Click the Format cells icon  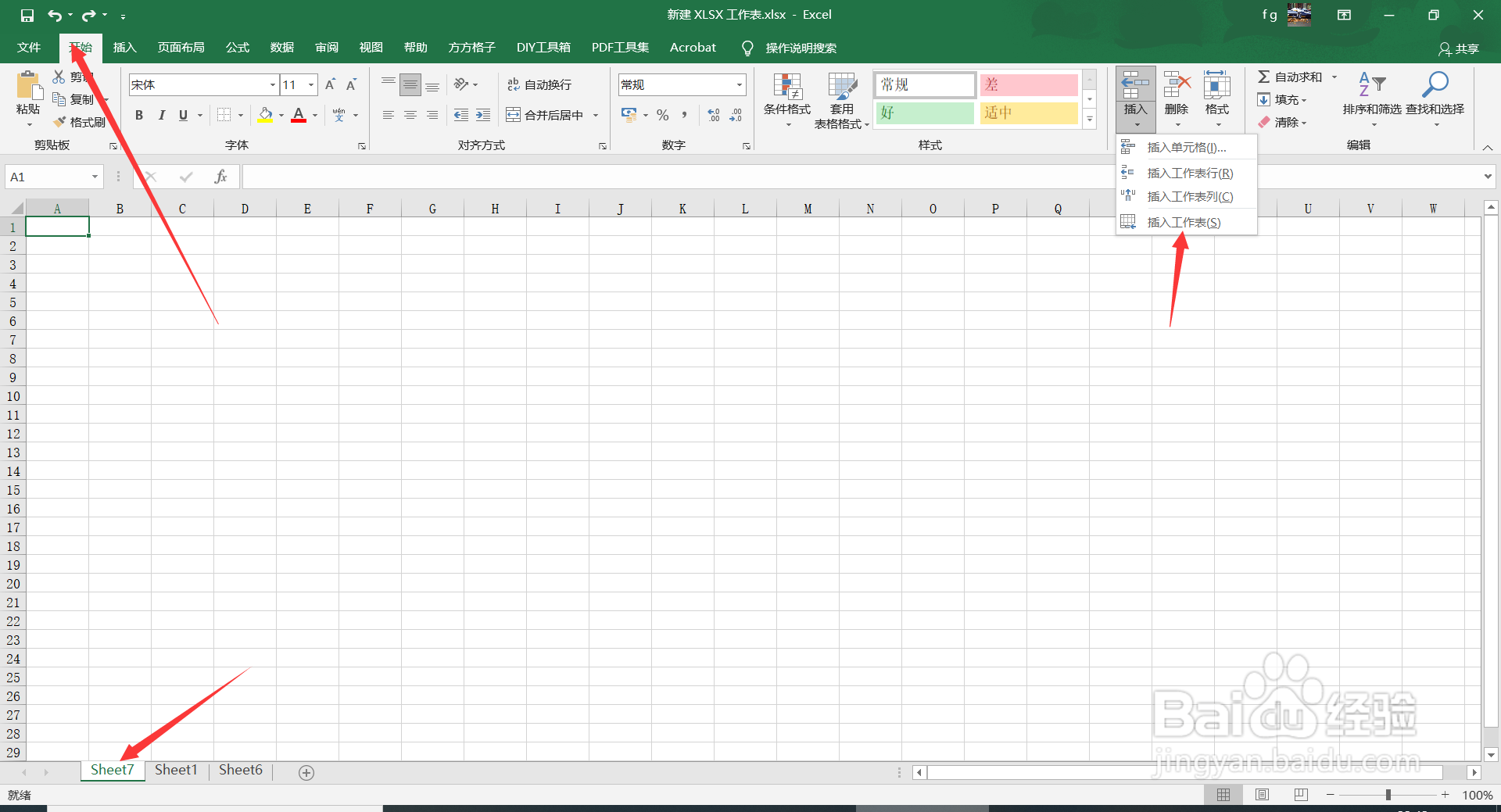(1217, 85)
